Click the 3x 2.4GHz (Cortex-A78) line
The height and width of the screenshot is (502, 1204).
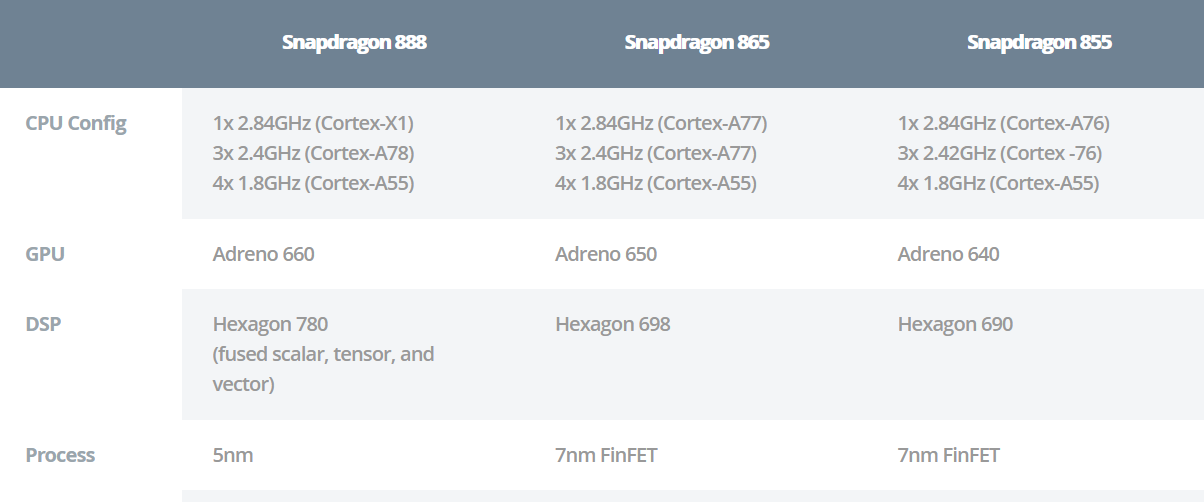point(313,154)
